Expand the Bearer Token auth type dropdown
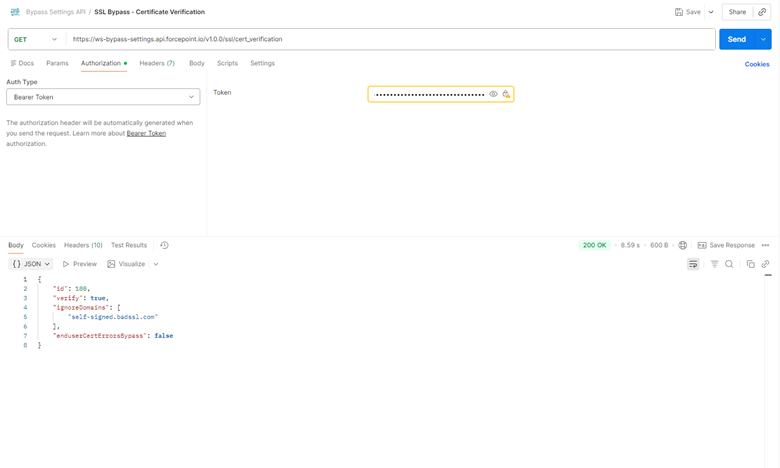 click(103, 97)
